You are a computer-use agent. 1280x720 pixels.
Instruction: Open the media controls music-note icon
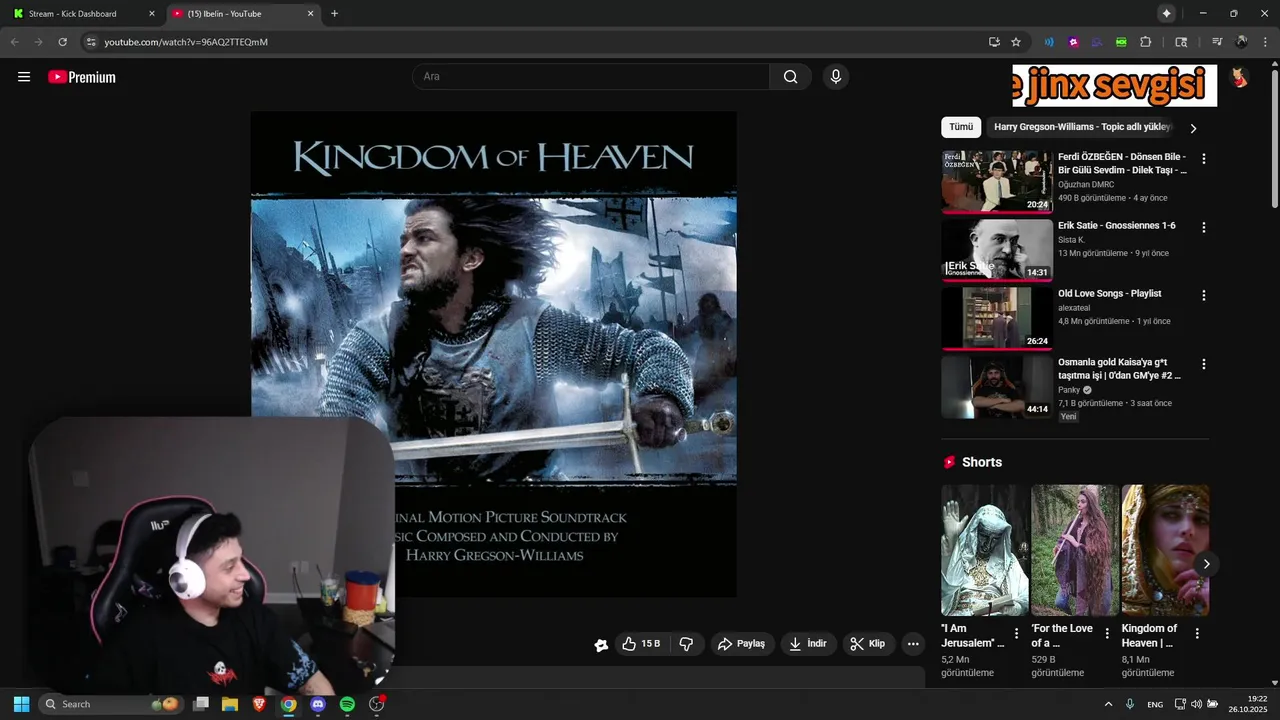(x=1217, y=42)
